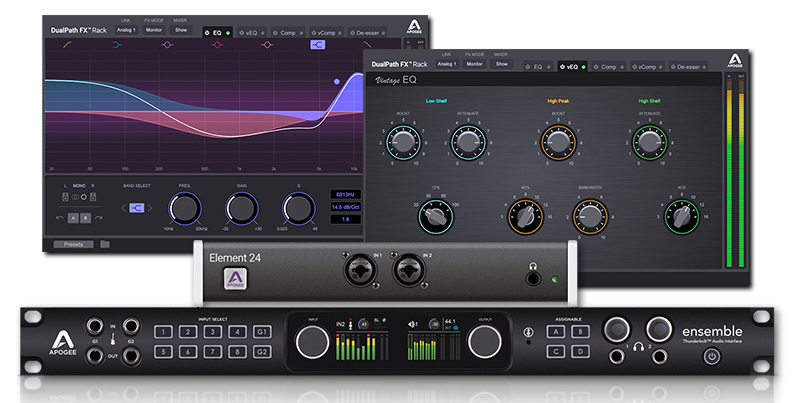Click assignable button D on Ensemble

(580, 351)
